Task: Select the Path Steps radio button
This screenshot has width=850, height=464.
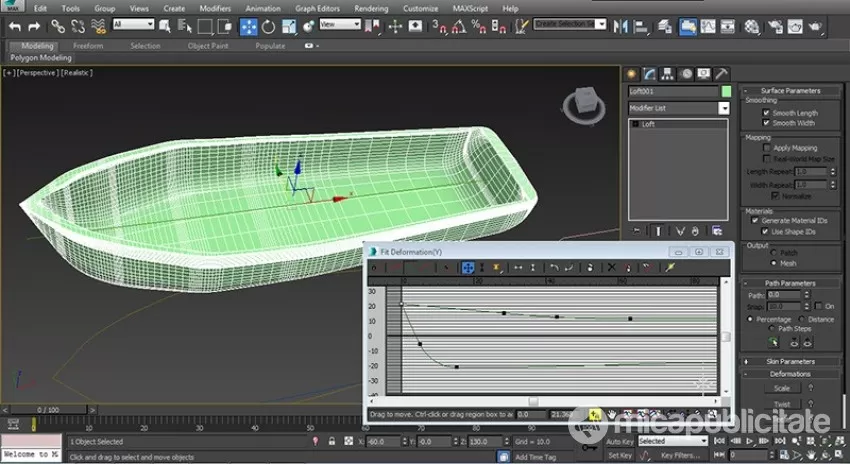Action: (772, 328)
